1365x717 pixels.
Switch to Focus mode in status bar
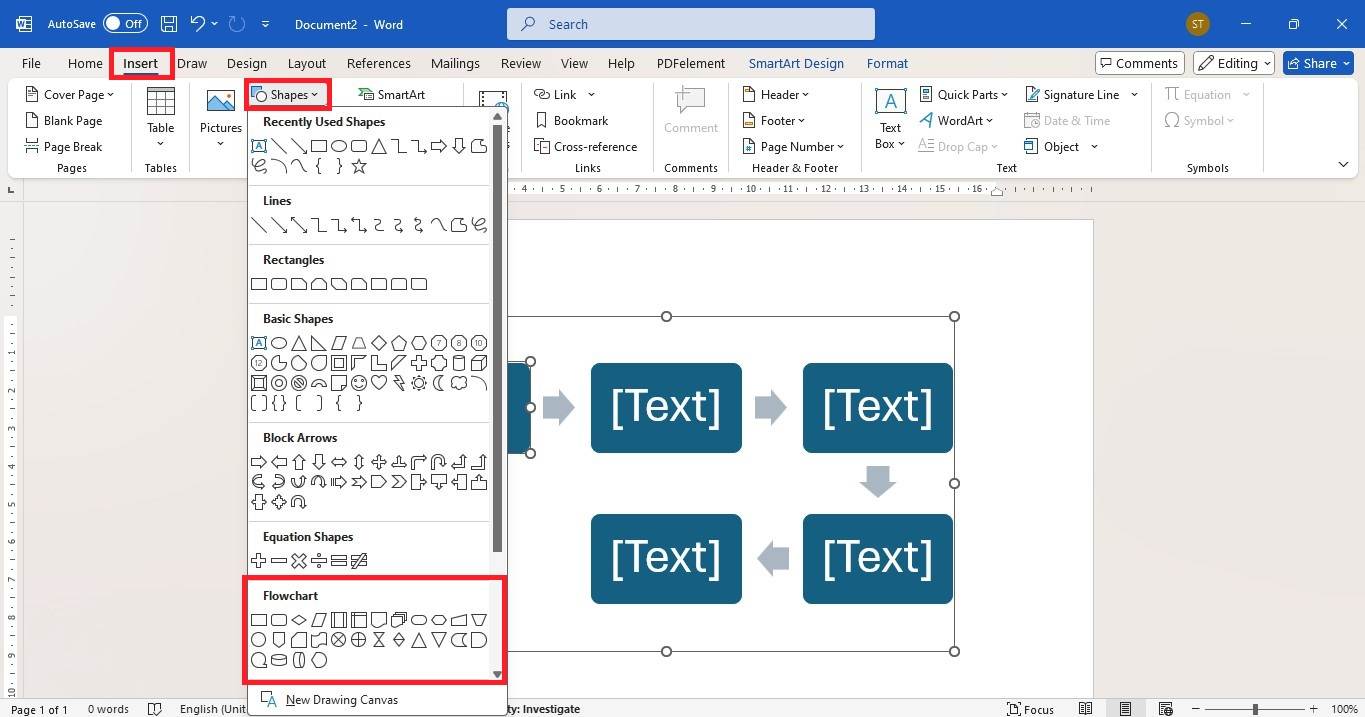point(1030,709)
